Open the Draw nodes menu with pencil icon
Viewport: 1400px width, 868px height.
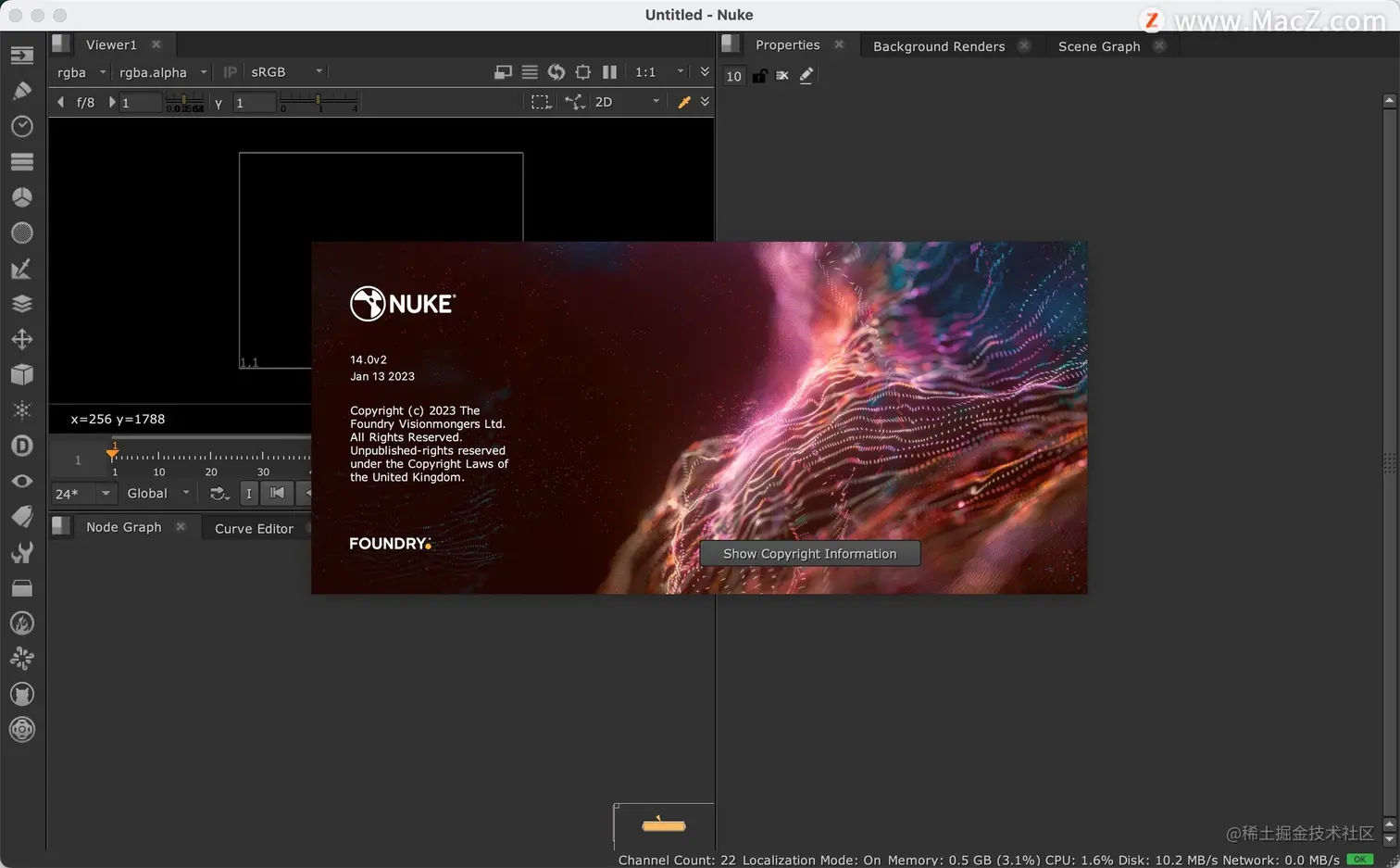point(22,91)
